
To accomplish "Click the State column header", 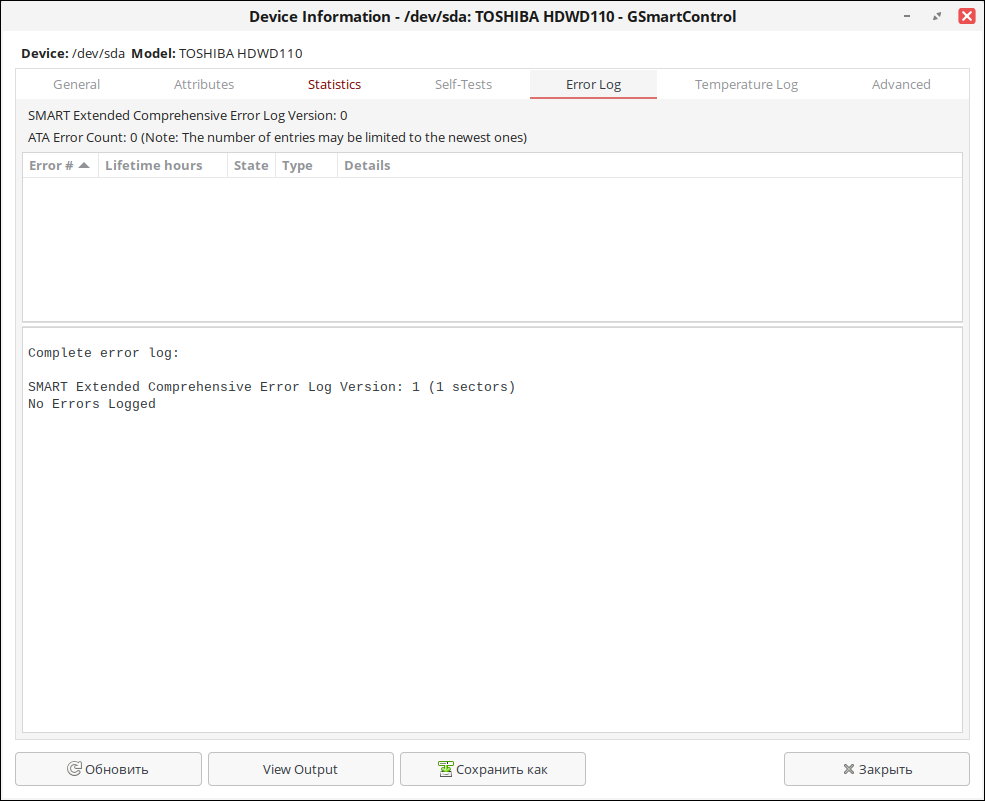I will (250, 165).
